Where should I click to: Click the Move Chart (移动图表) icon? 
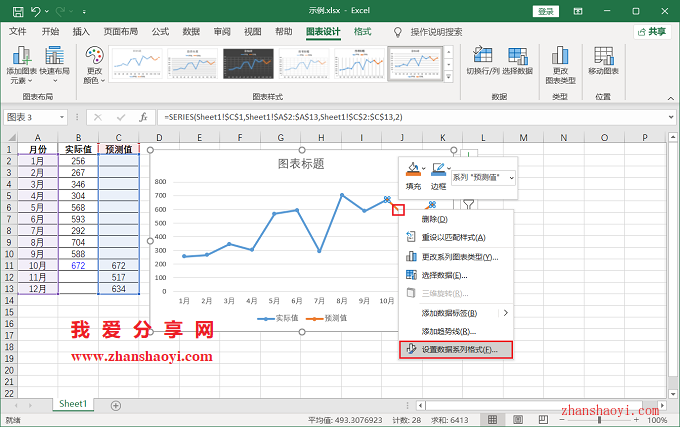click(603, 55)
